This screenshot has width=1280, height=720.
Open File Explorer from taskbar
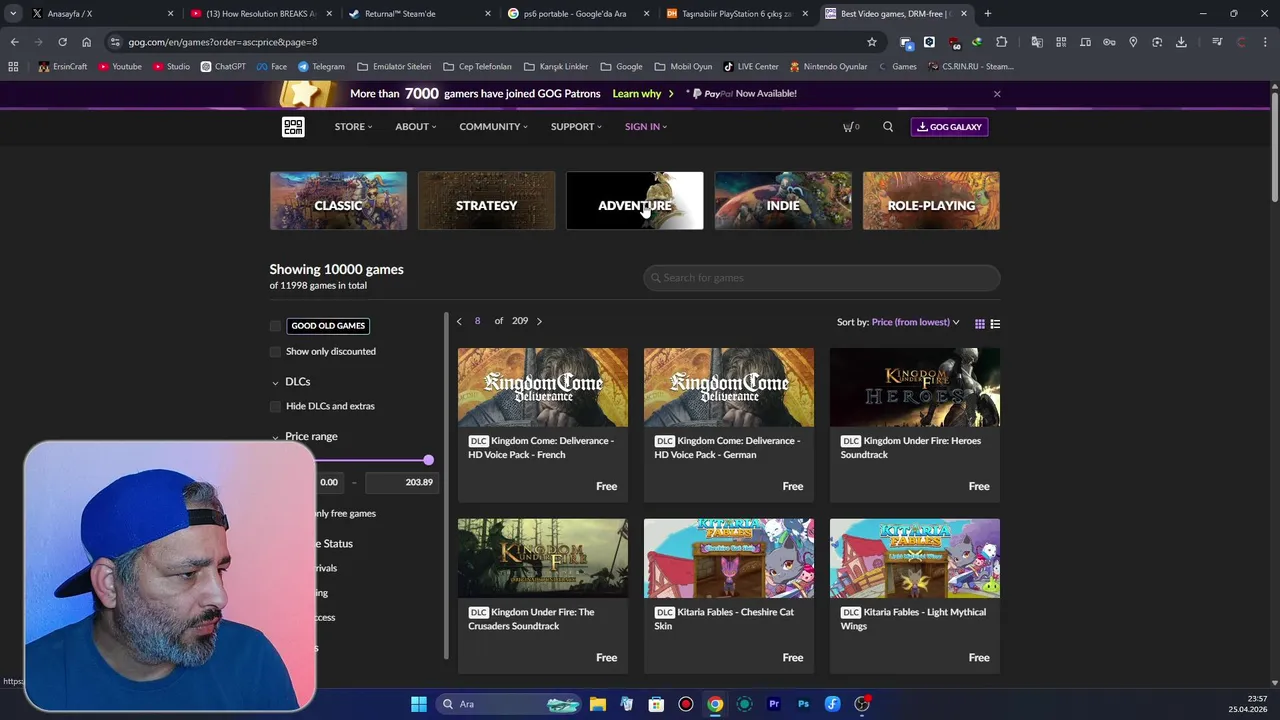(597, 704)
